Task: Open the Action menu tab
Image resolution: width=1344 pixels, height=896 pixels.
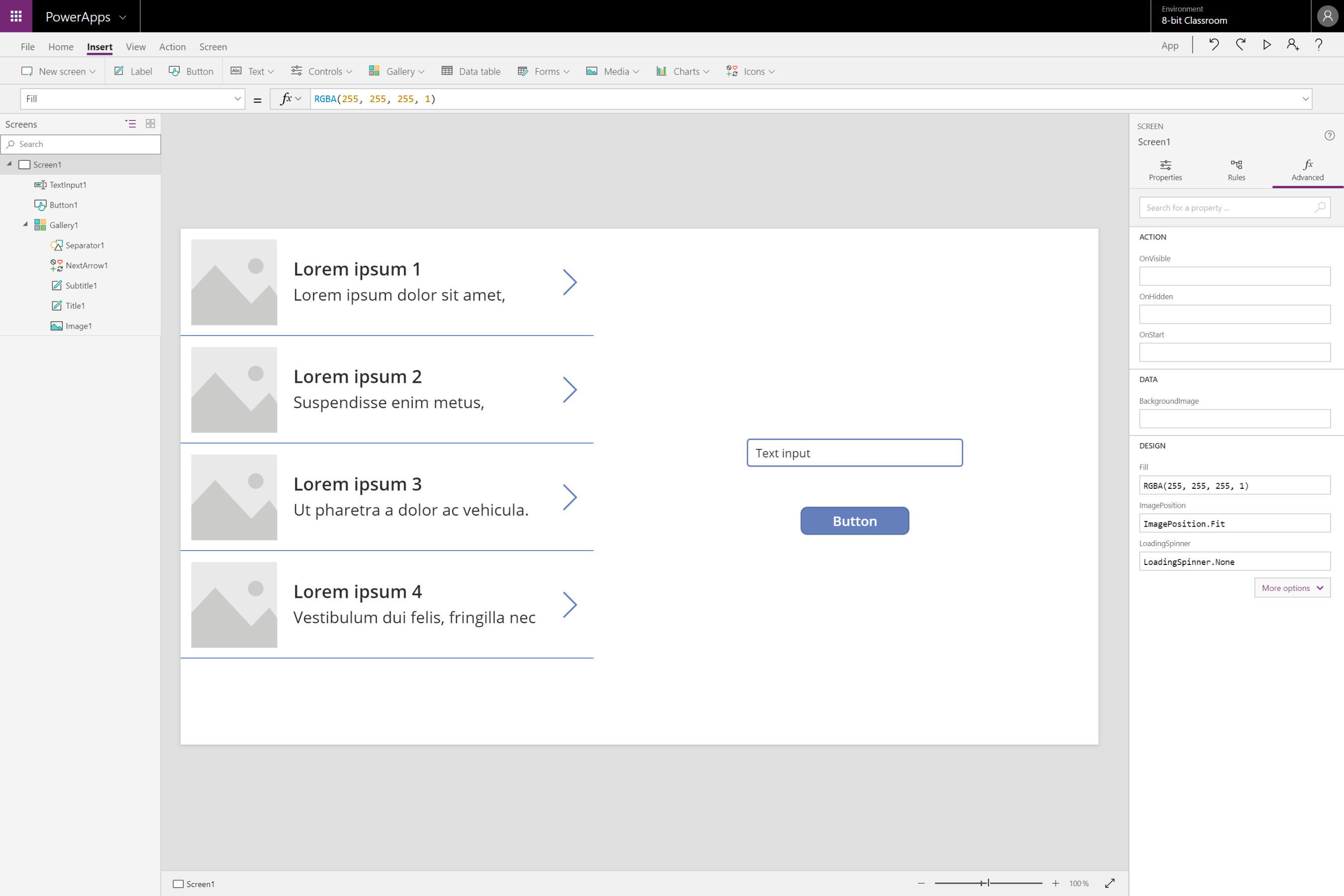Action: [x=172, y=47]
